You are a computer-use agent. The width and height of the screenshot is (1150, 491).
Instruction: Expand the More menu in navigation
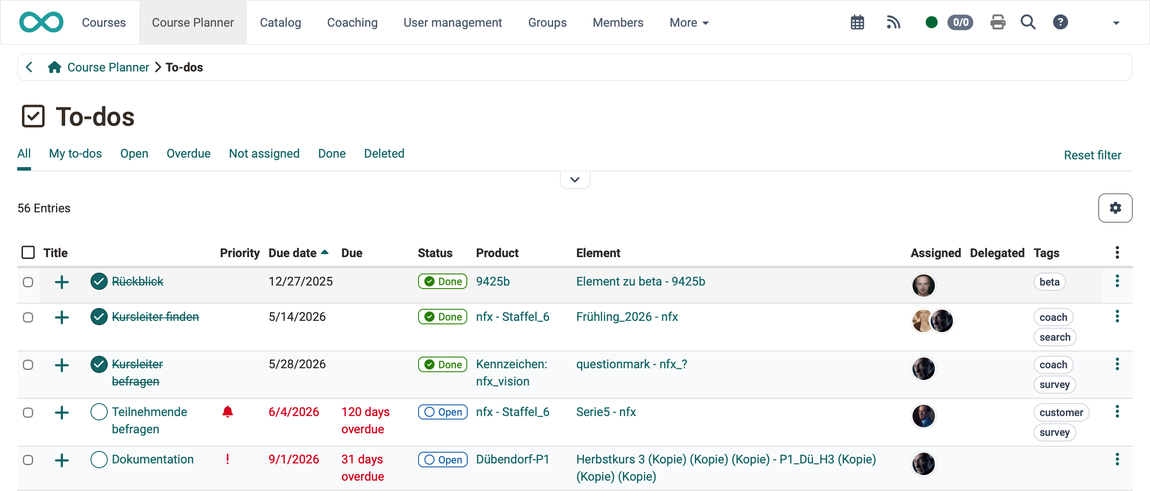click(689, 23)
